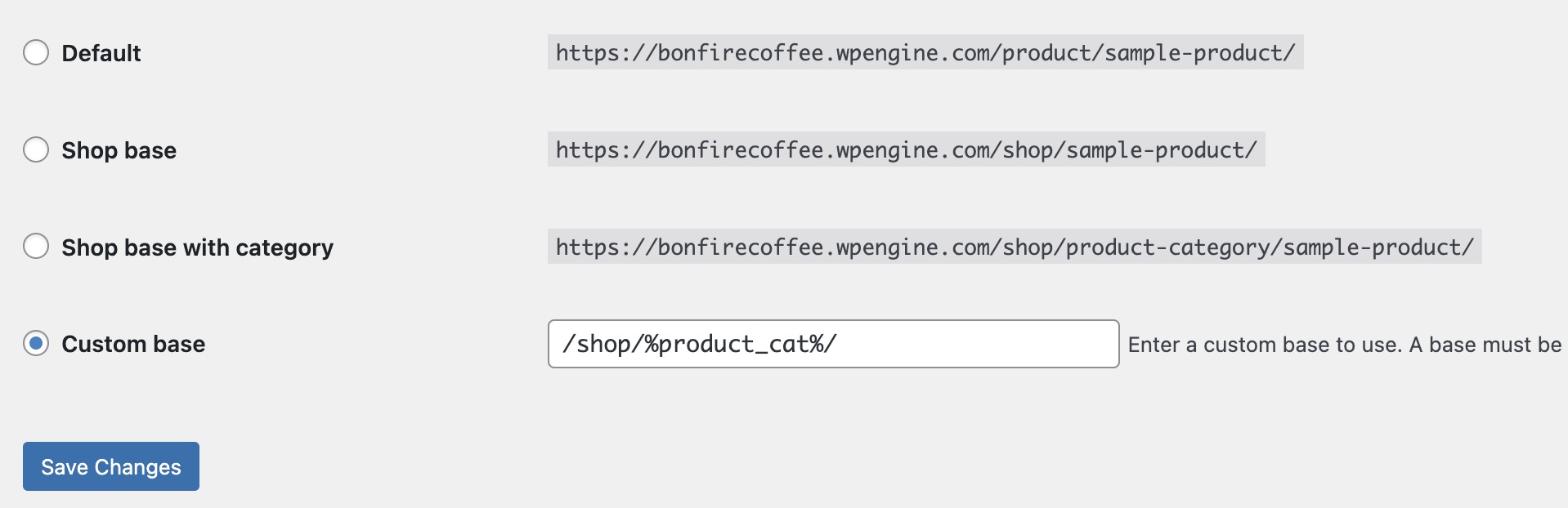Focus the custom base text field
Screen dimensions: 1568x508
tap(832, 344)
